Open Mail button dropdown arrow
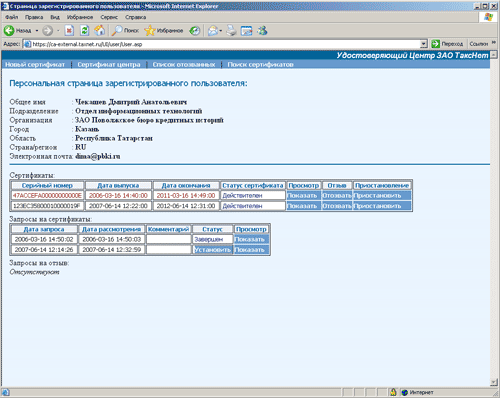500x398 pixels. pos(221,31)
